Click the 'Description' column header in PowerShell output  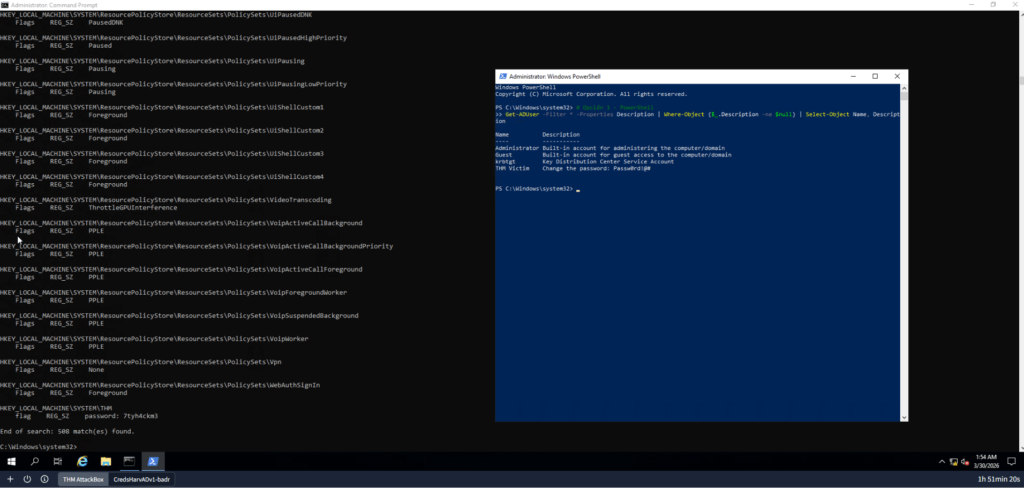tap(561, 135)
